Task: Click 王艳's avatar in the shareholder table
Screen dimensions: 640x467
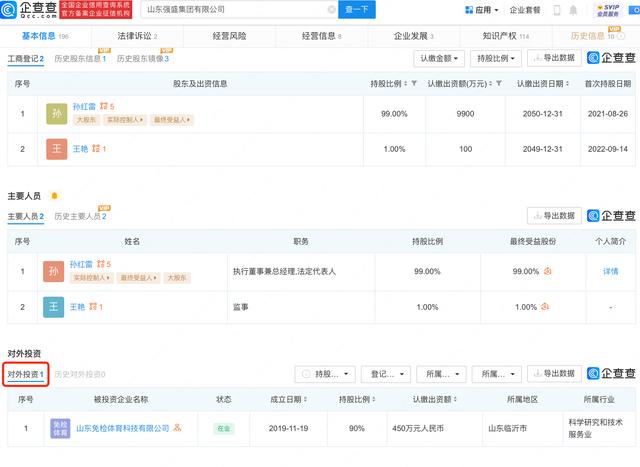Action: pyautogui.click(x=55, y=149)
